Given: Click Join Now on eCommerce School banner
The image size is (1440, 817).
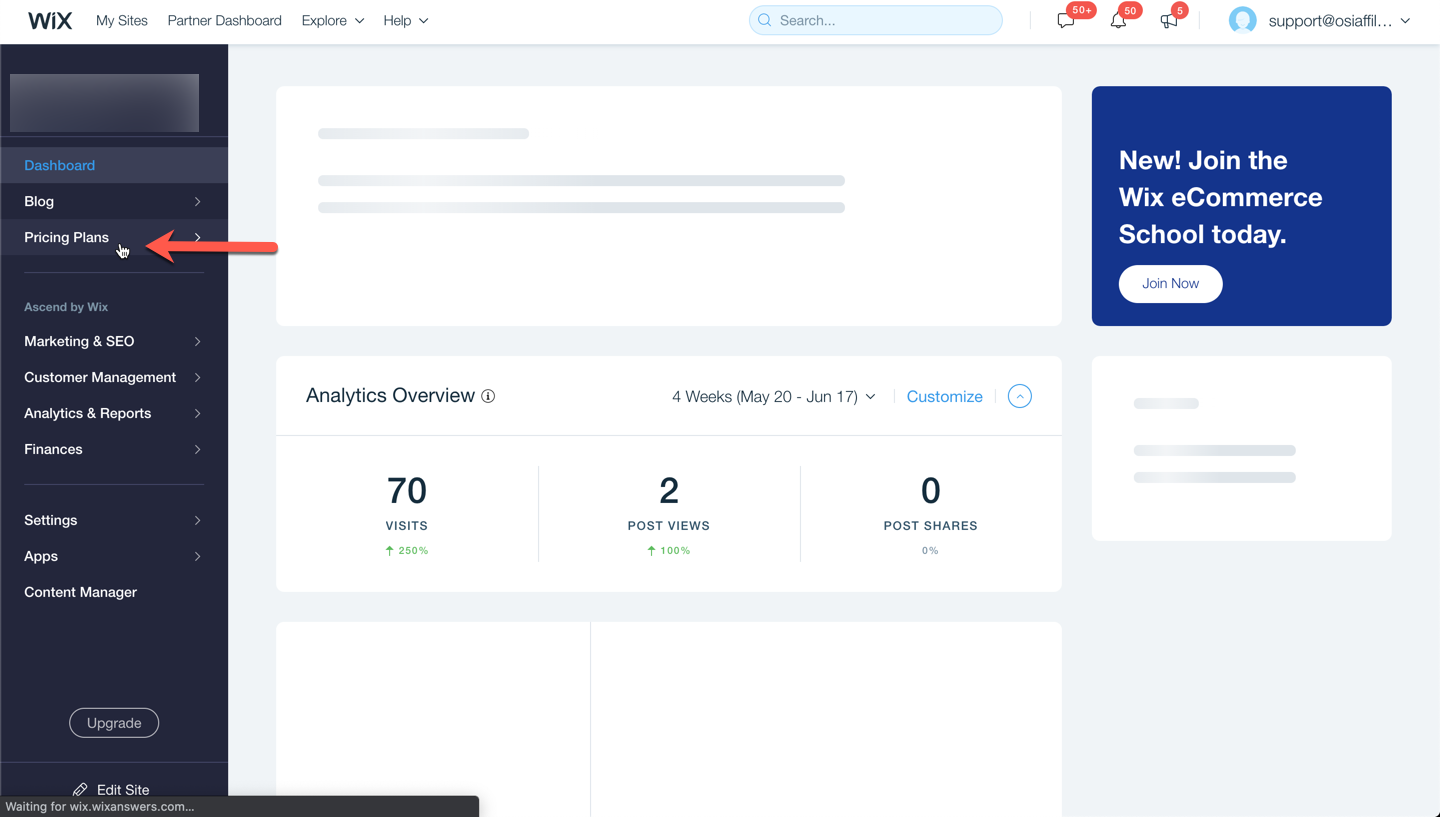Looking at the screenshot, I should 1170,284.
